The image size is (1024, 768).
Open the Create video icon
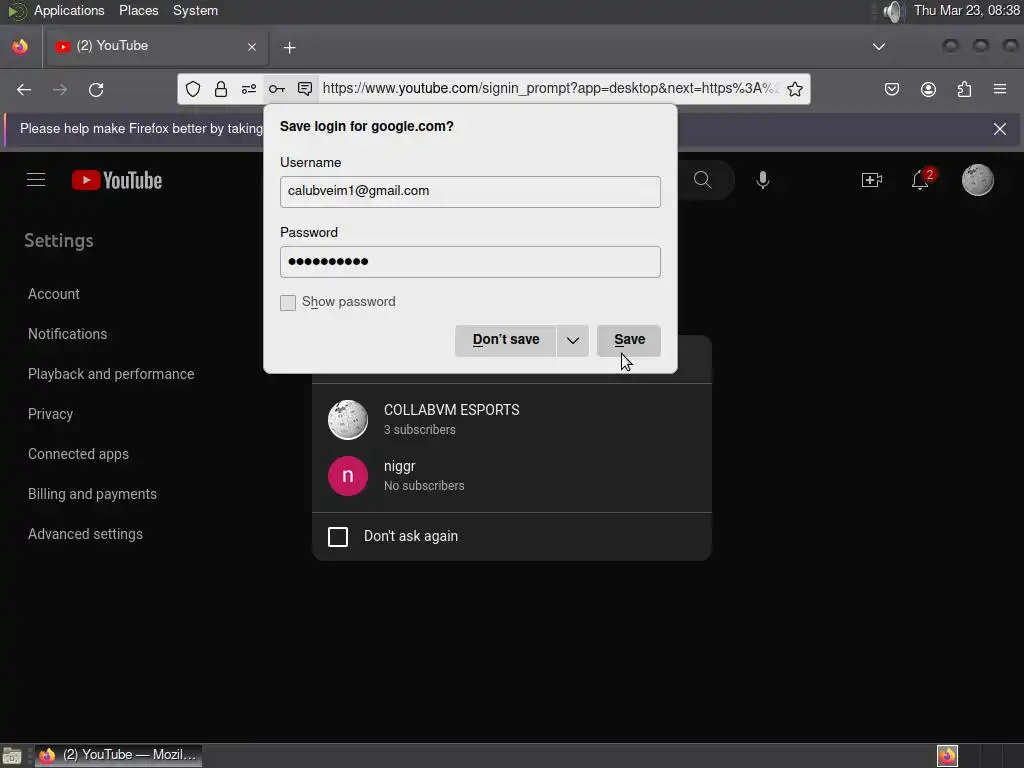click(x=872, y=180)
